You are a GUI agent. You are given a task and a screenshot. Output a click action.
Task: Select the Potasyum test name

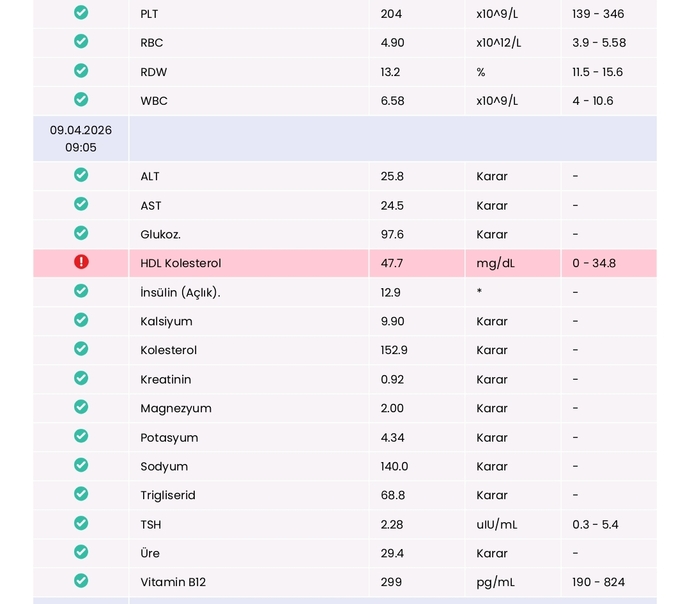click(x=169, y=438)
